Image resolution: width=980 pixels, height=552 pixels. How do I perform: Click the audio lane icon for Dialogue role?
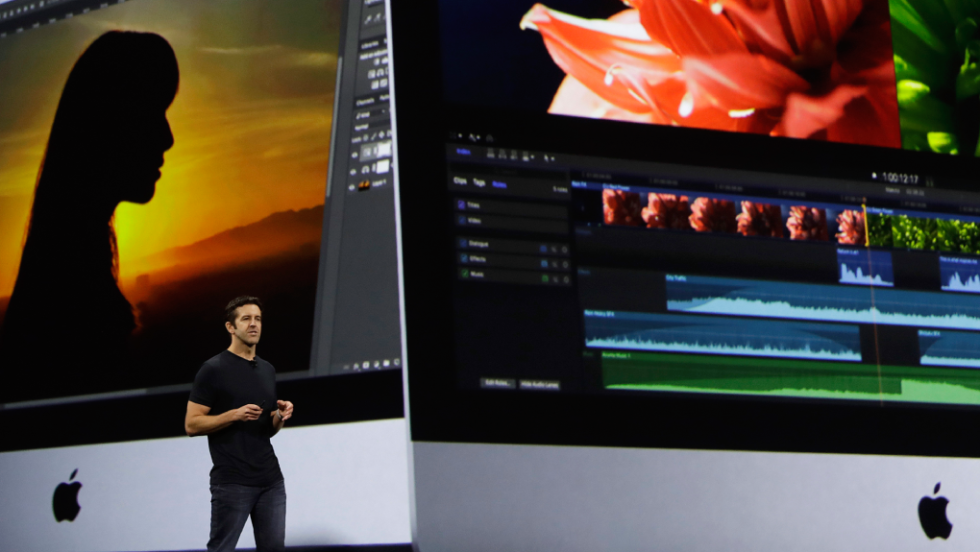click(544, 249)
